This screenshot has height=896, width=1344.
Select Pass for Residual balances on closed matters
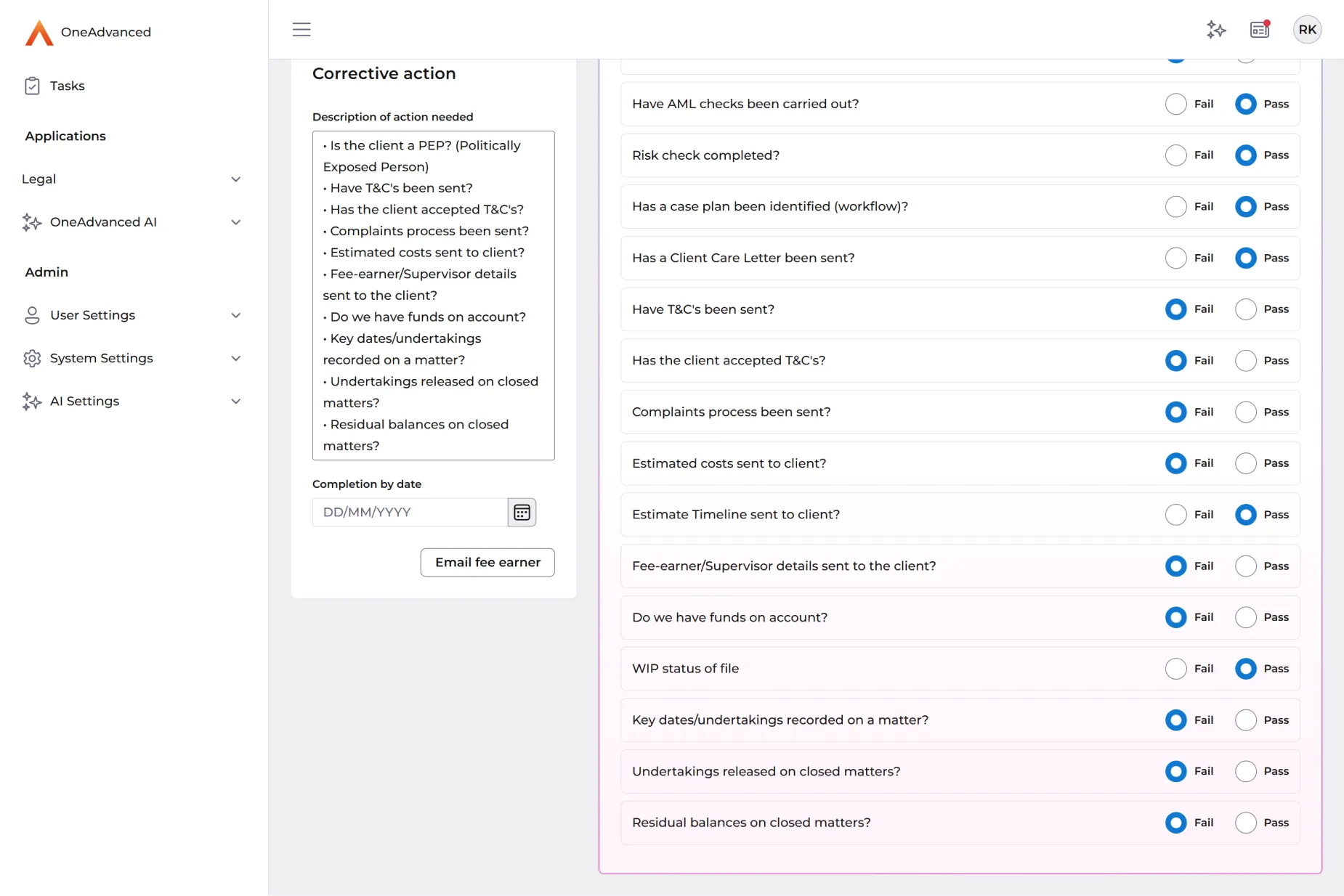(1245, 823)
